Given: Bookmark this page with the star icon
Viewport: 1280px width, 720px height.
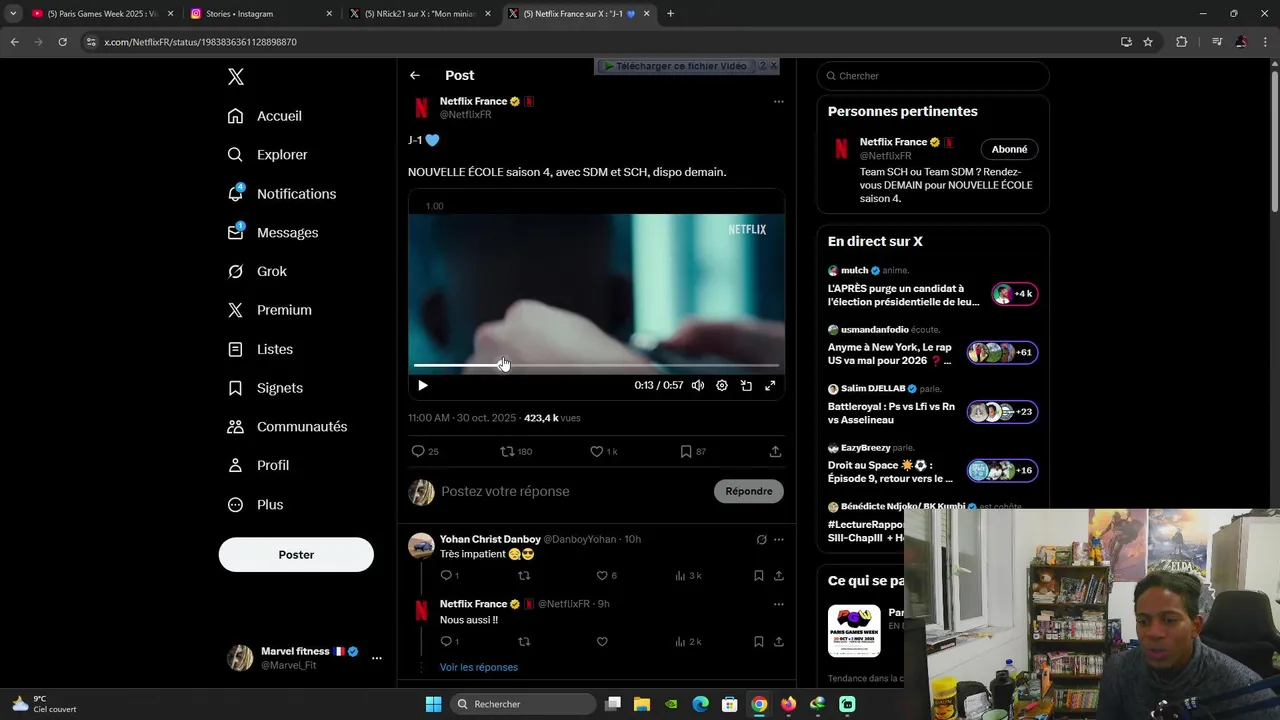Looking at the screenshot, I should click(x=1148, y=42).
